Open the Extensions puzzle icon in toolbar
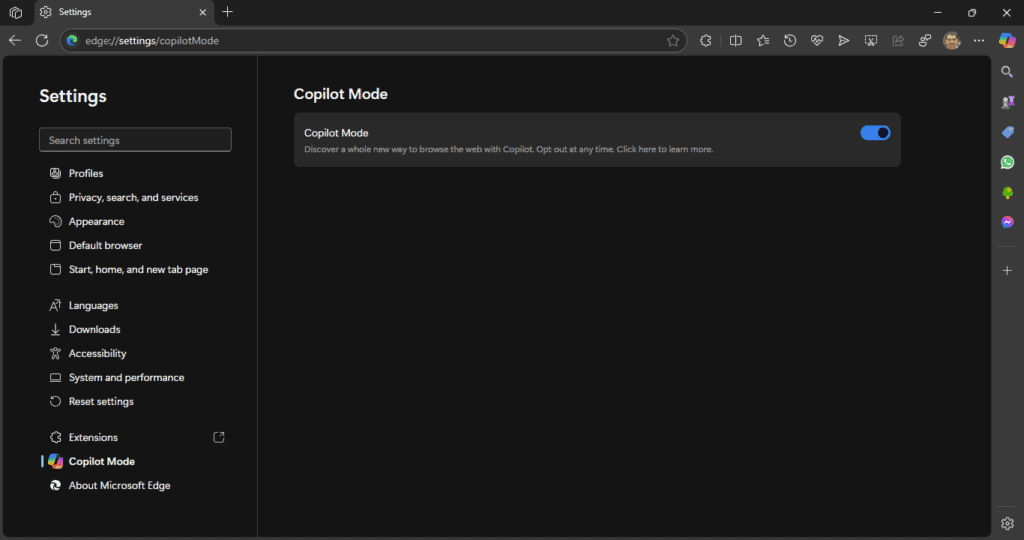The height and width of the screenshot is (540, 1024). (706, 40)
